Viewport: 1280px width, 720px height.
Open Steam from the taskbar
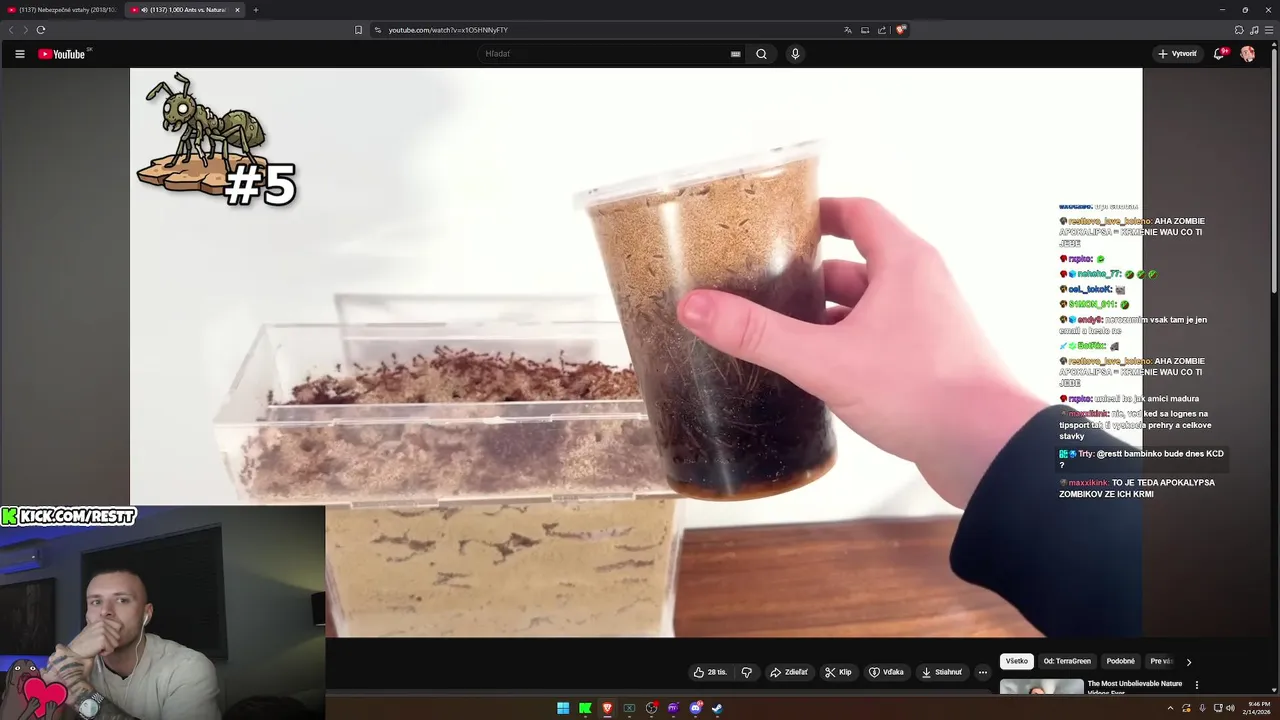click(717, 708)
